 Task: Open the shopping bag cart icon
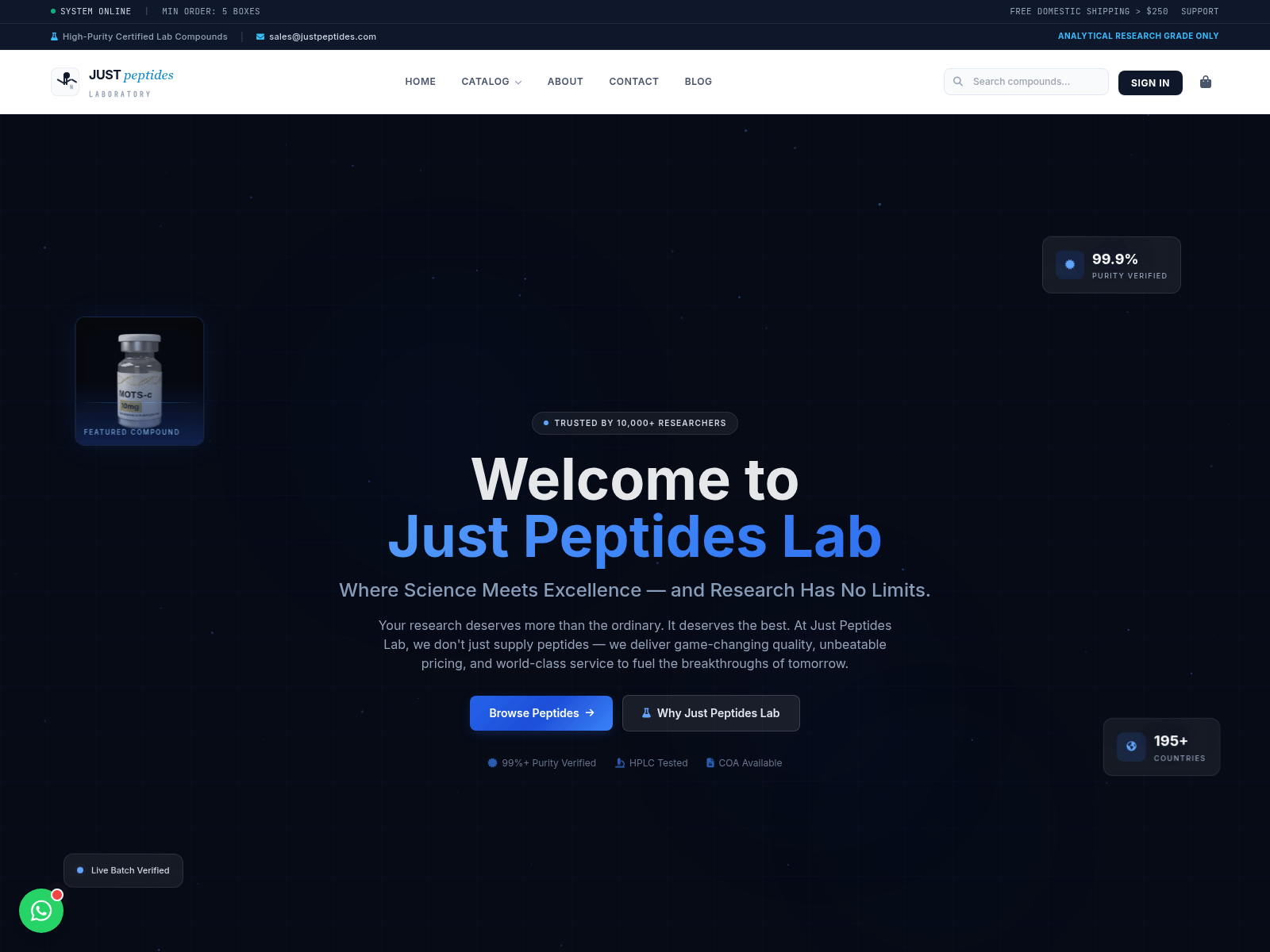tap(1206, 82)
